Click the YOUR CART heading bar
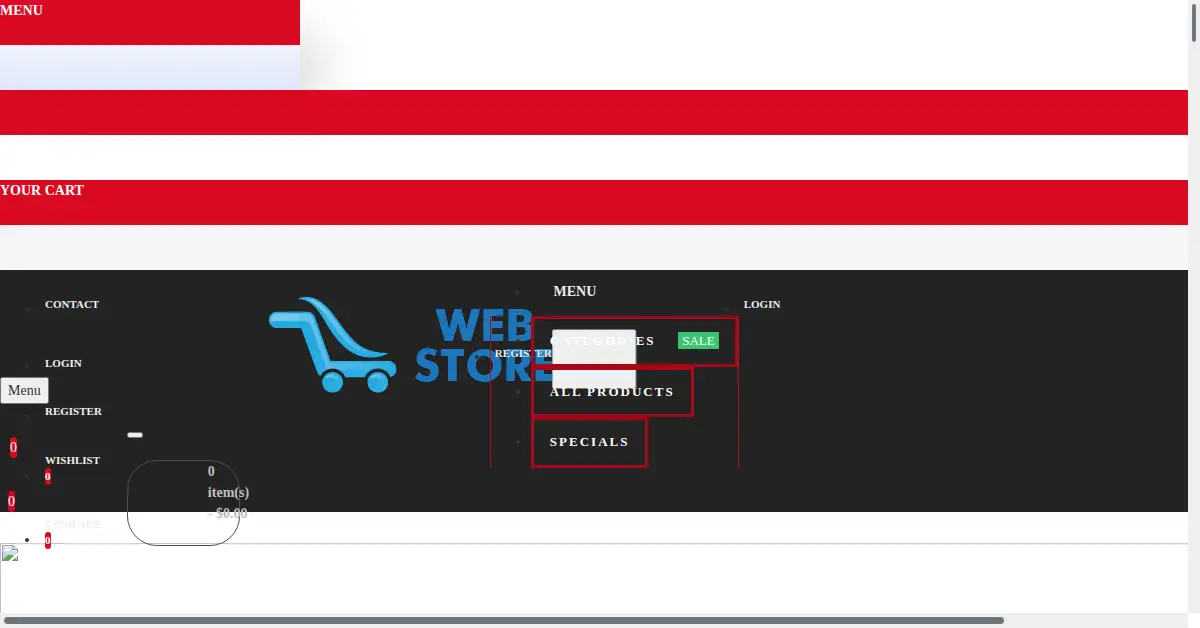 point(594,202)
